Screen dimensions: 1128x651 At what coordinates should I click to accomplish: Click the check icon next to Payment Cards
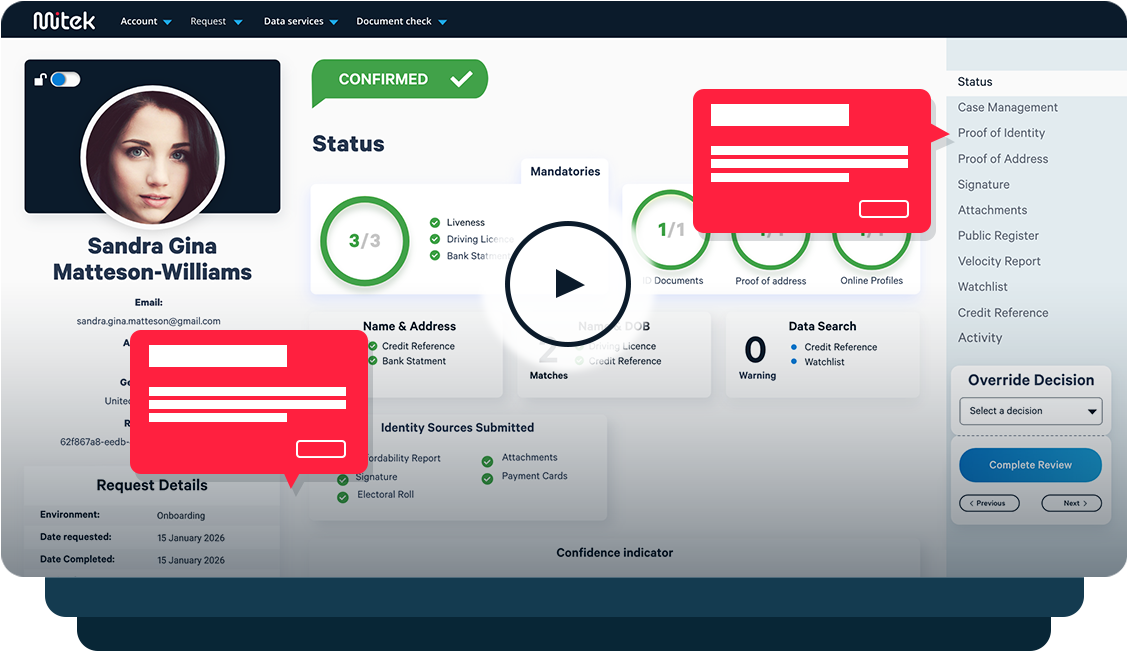[487, 478]
